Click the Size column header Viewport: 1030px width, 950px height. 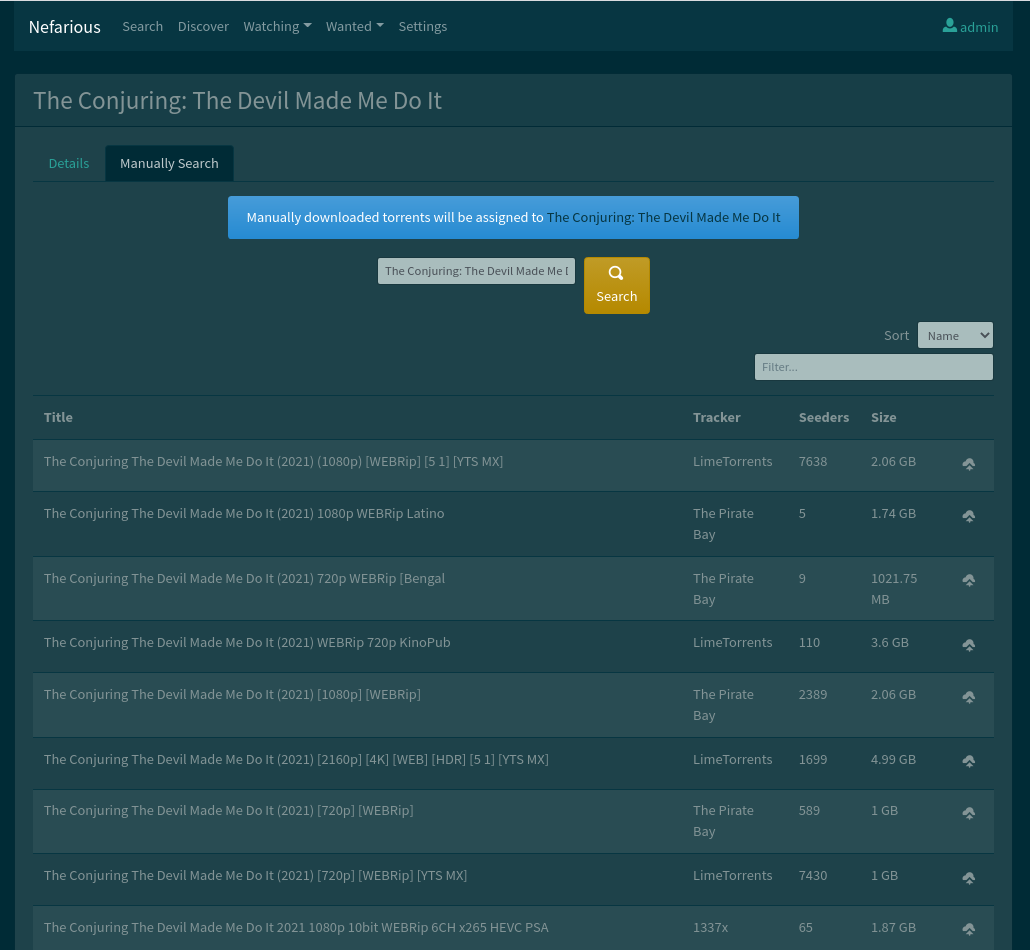[884, 417]
